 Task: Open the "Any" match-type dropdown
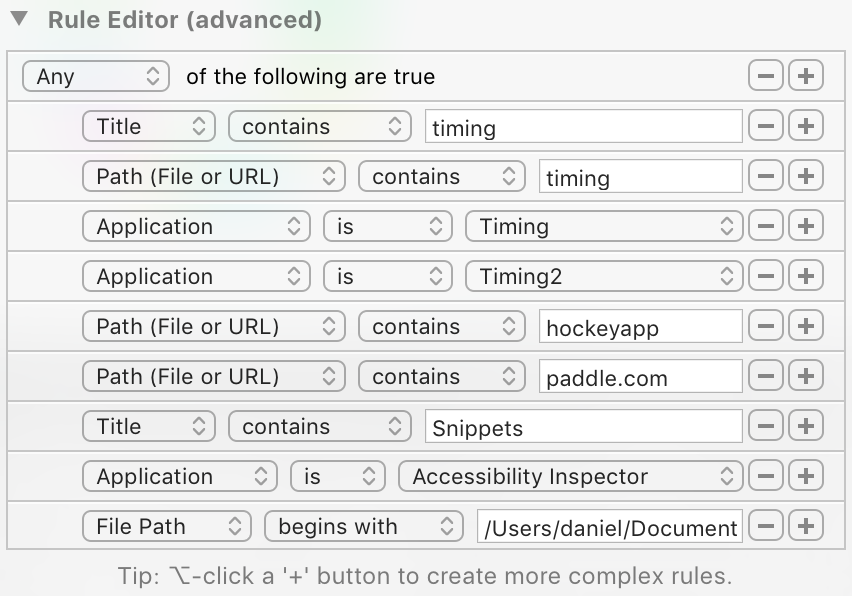pos(96,76)
